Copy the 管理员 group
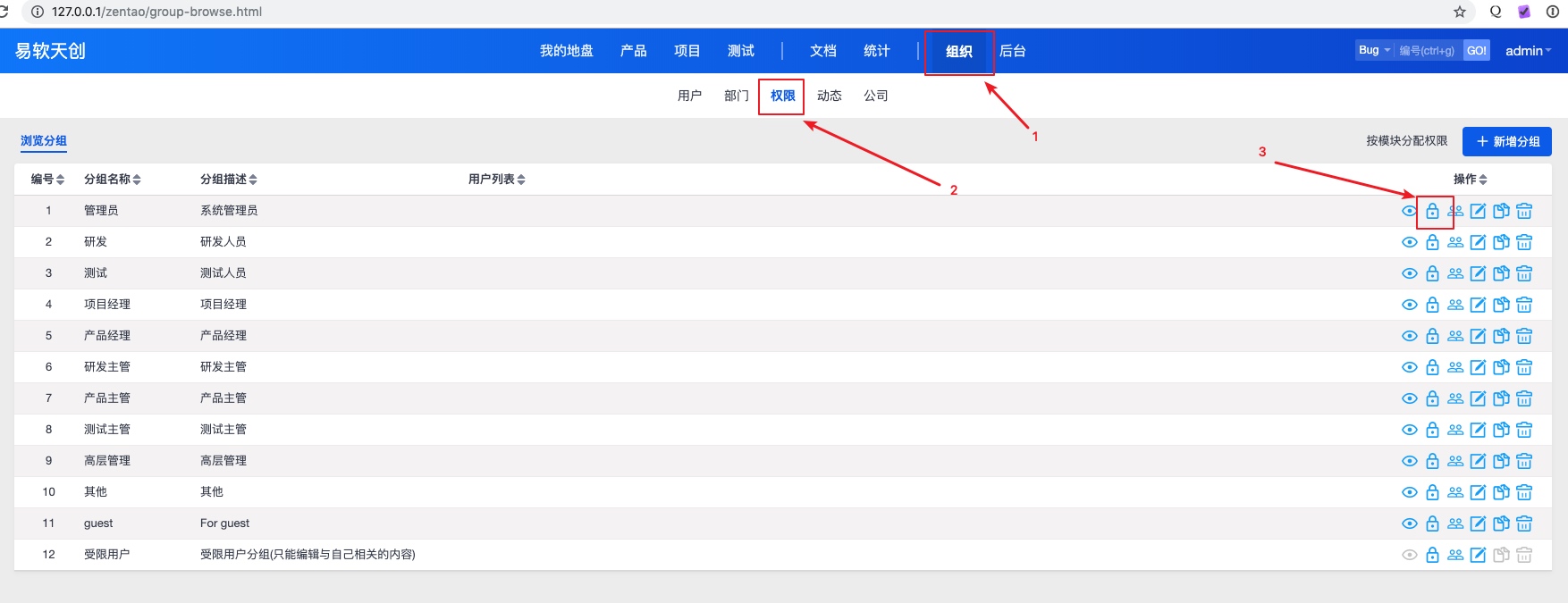This screenshot has width=1568, height=603. click(1501, 211)
